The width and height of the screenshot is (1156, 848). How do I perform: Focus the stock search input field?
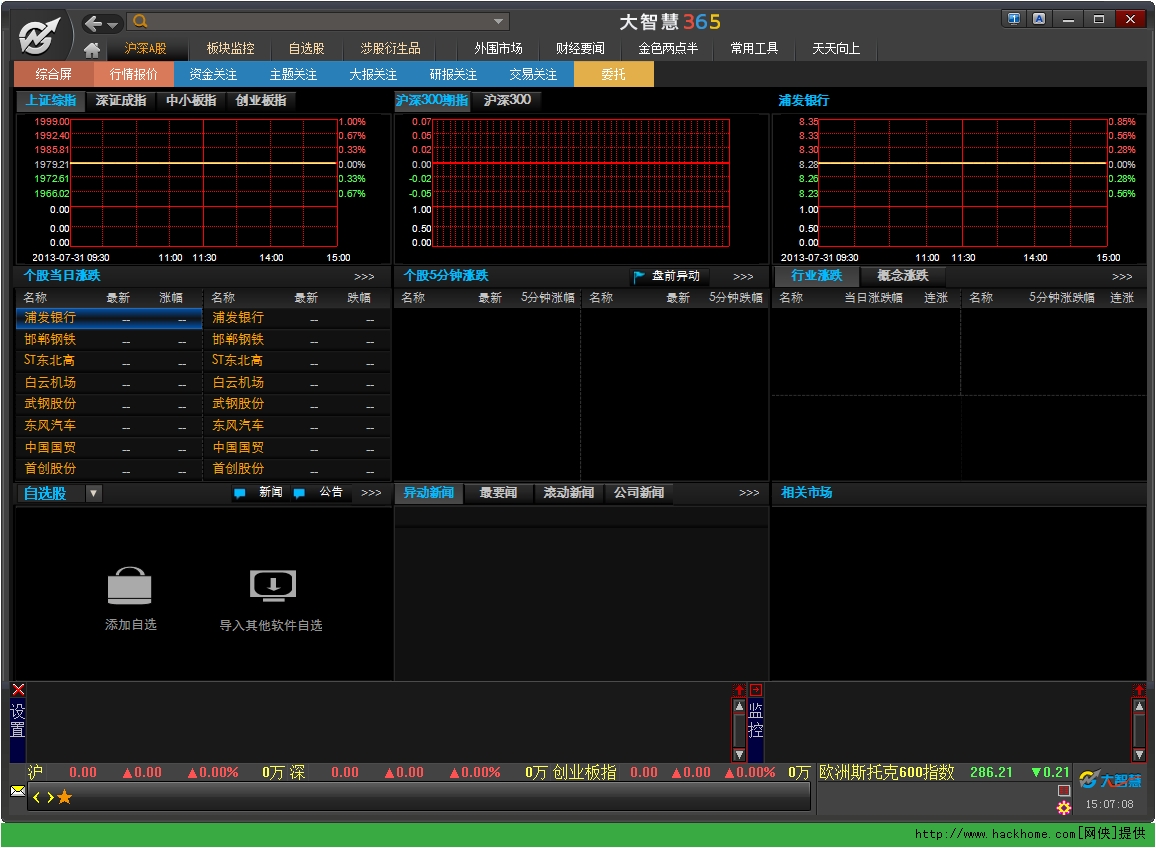click(317, 21)
